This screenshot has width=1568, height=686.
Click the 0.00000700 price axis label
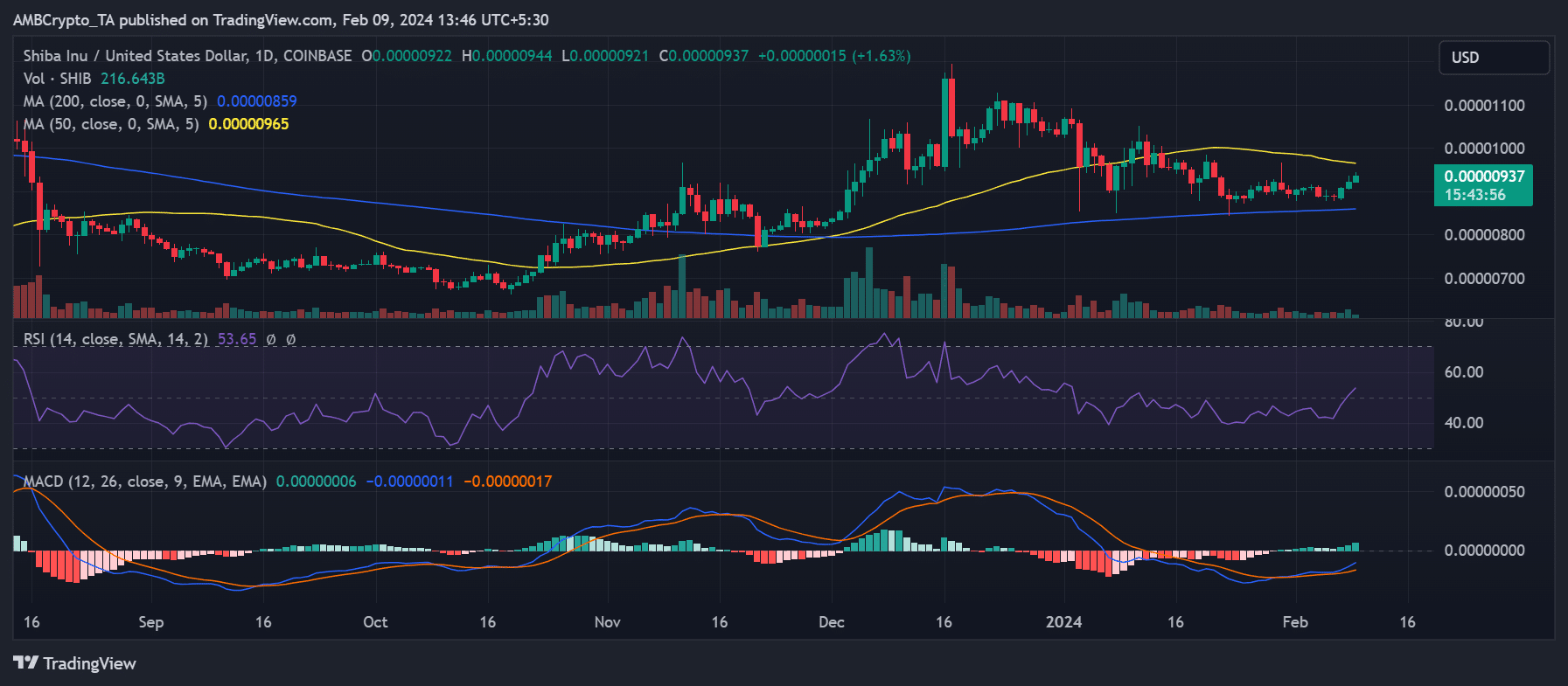1485,279
